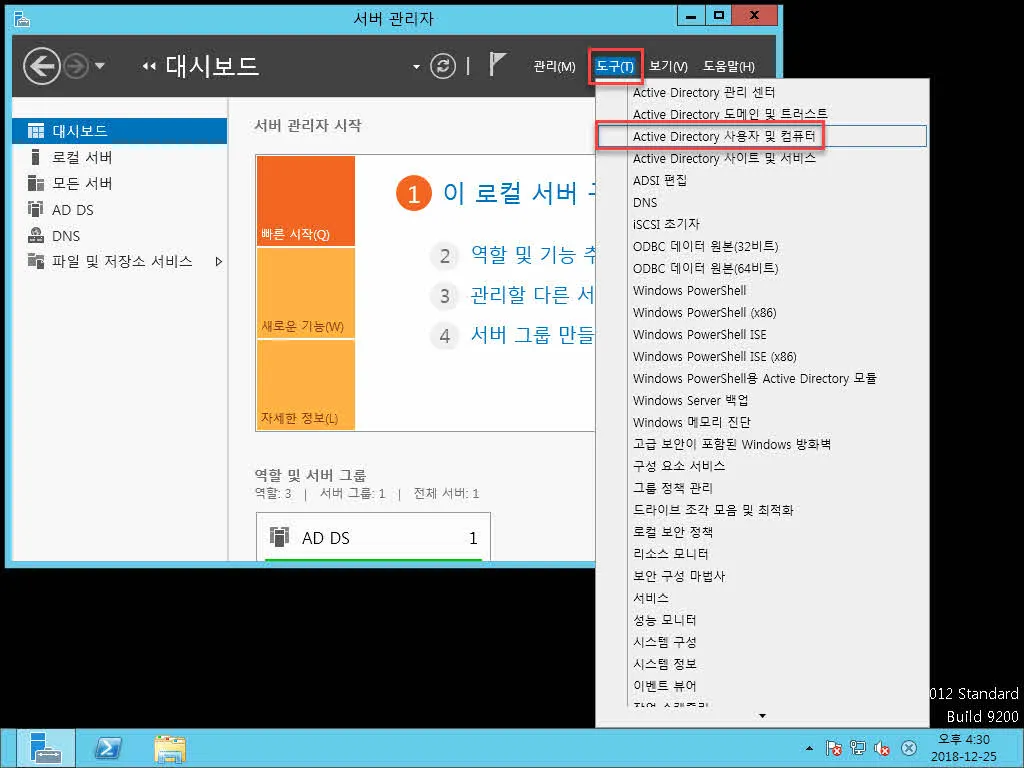Open Windows PowerShell from the taskbar

click(107, 747)
